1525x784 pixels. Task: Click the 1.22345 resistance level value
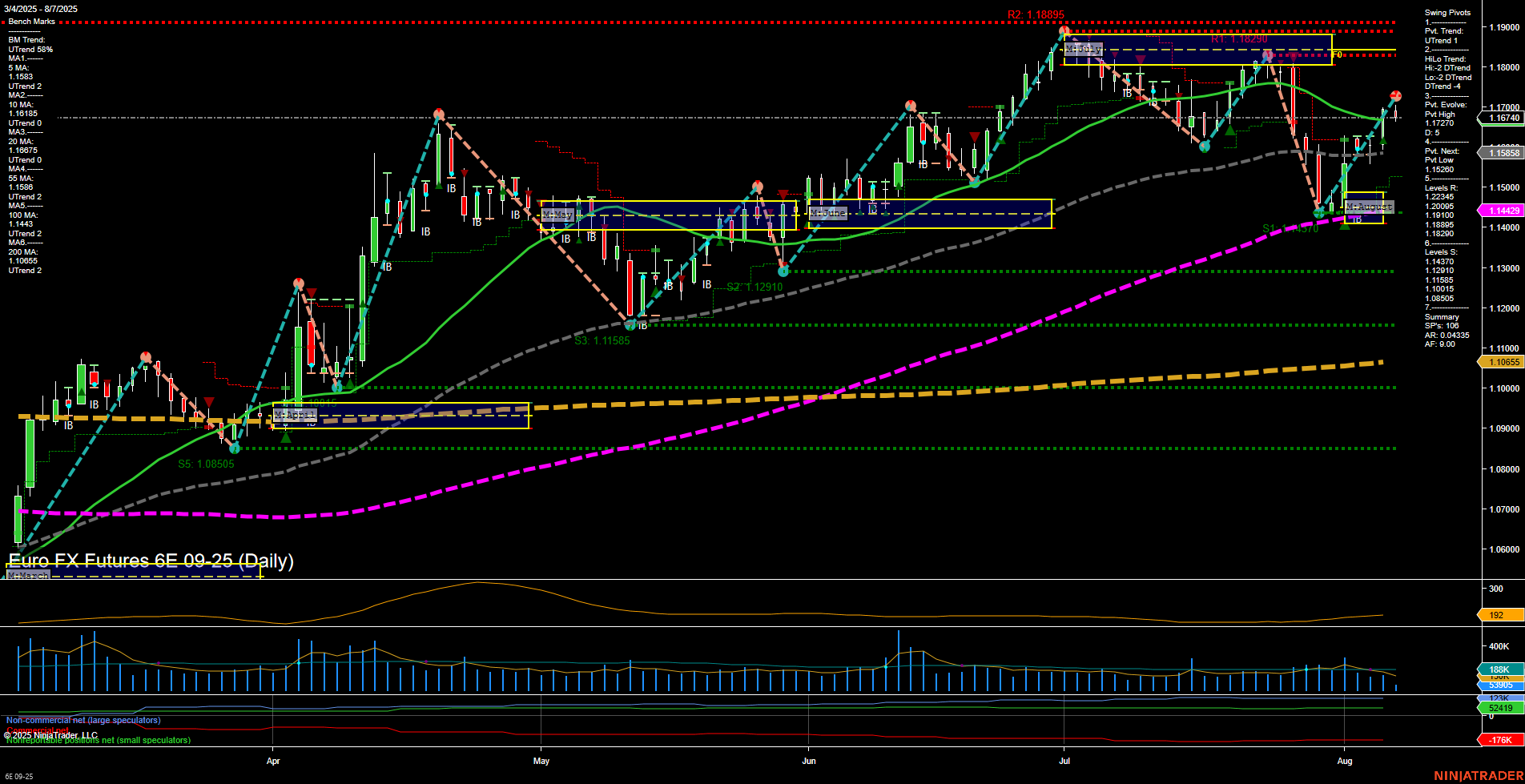pyautogui.click(x=1439, y=197)
